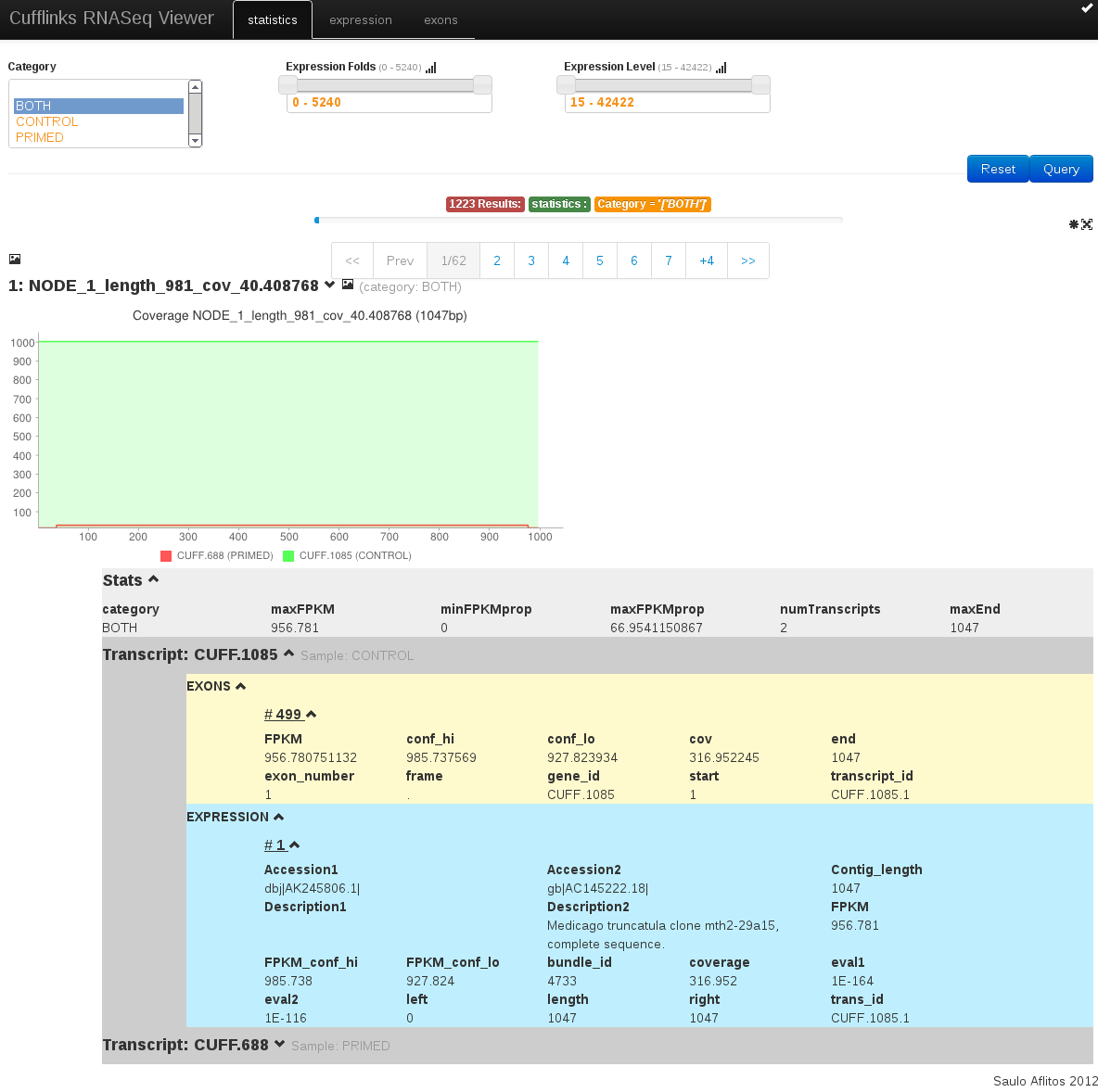
Task: Switch to the expression tab
Action: pyautogui.click(x=361, y=19)
